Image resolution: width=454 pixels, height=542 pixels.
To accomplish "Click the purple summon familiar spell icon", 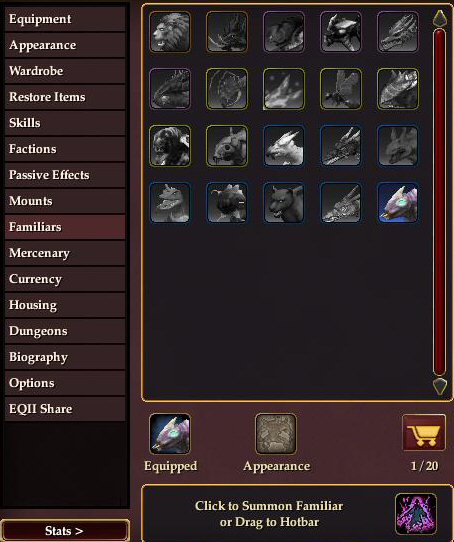I will pos(416,514).
